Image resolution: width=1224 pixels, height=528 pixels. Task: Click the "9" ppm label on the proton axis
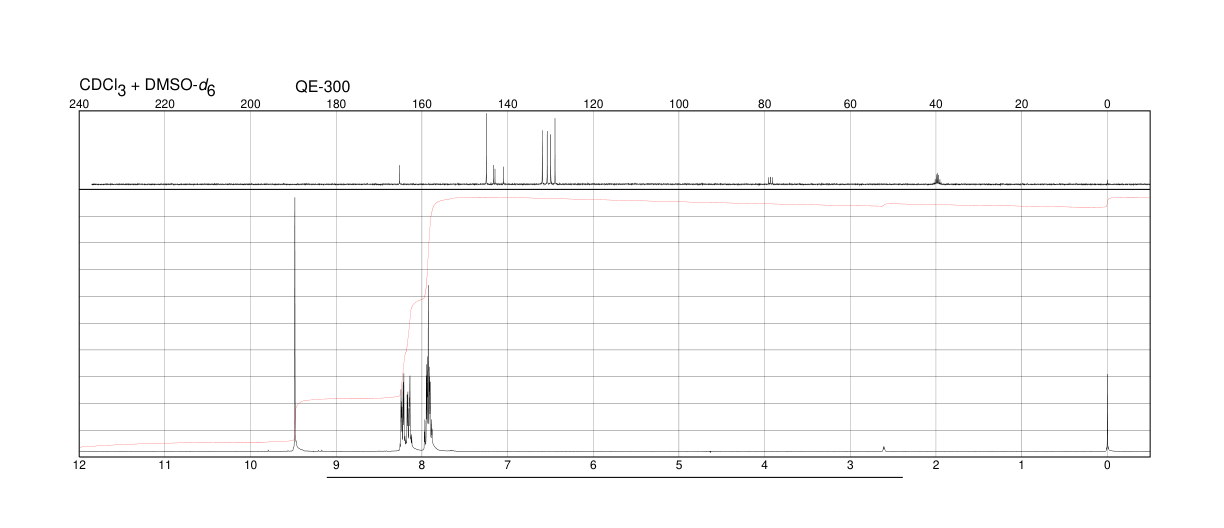click(x=336, y=466)
